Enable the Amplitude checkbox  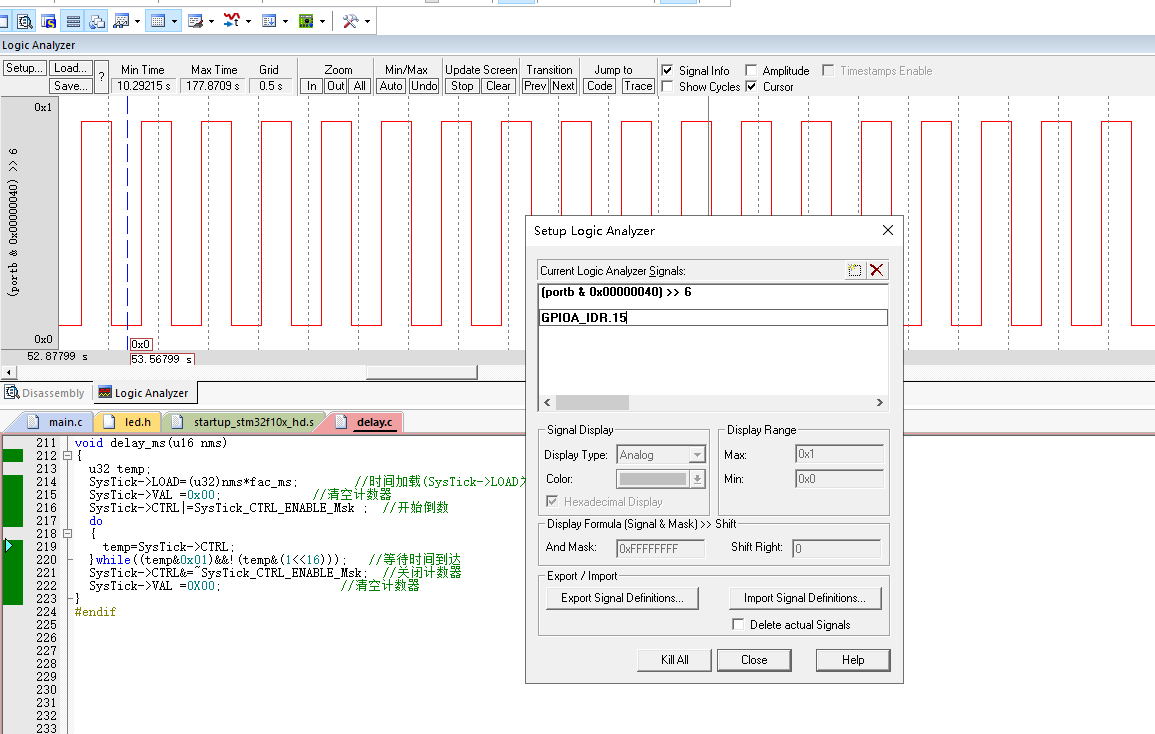(751, 71)
